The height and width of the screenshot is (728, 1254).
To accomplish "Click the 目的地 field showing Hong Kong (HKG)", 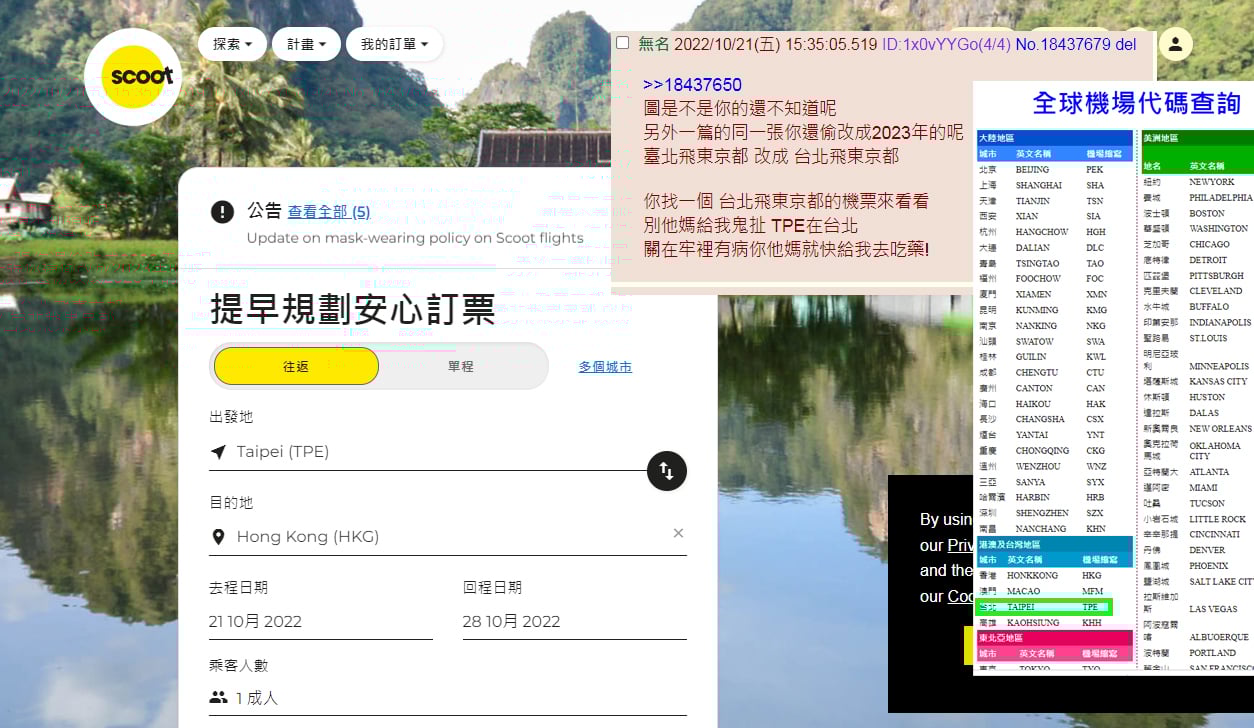I will tap(448, 537).
